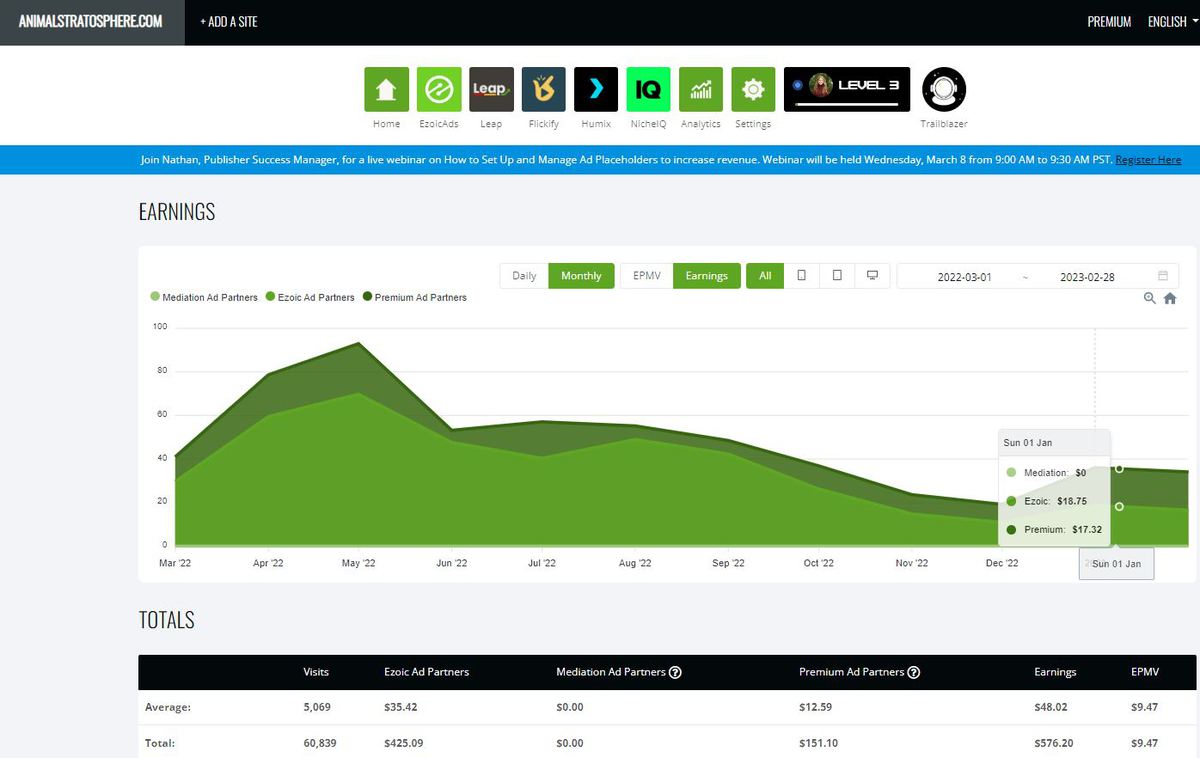Filter chart by desktop monitor icon

[873, 276]
